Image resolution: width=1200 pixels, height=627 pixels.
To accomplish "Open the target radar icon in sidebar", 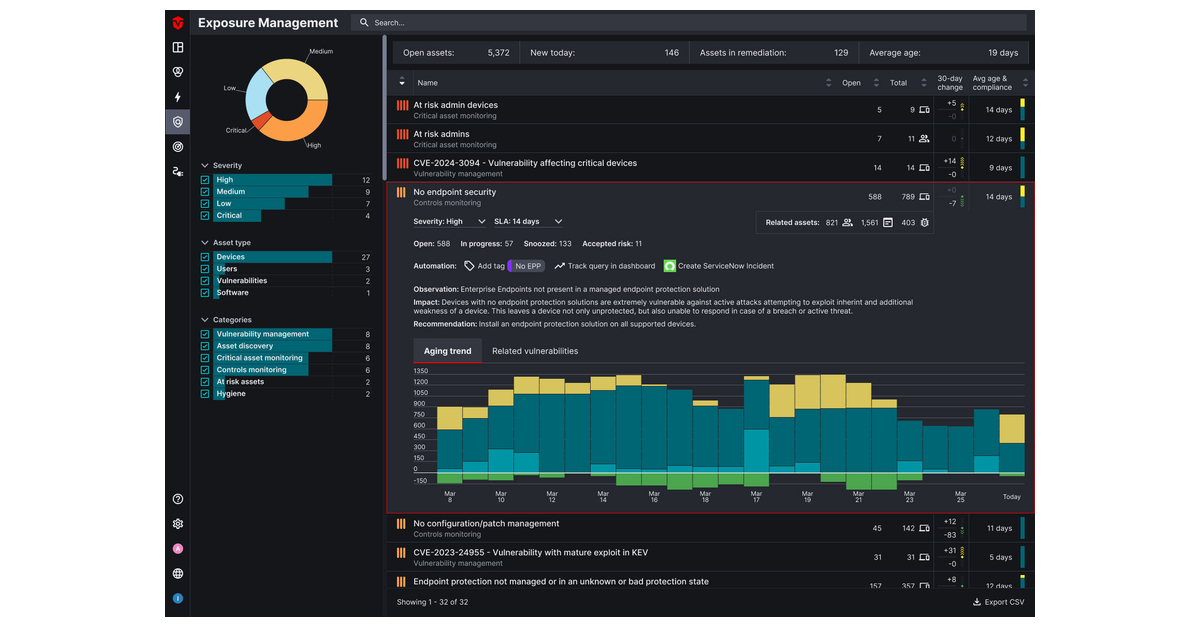I will point(178,147).
